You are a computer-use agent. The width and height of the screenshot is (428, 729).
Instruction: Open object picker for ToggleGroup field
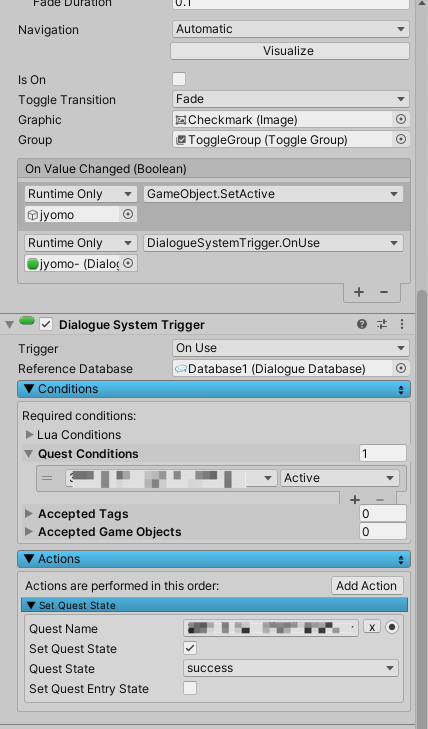(x=401, y=139)
